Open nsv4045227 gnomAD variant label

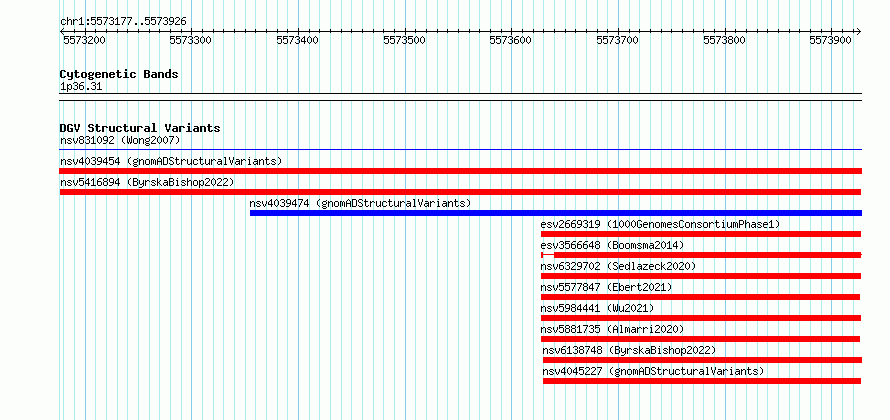point(653,371)
